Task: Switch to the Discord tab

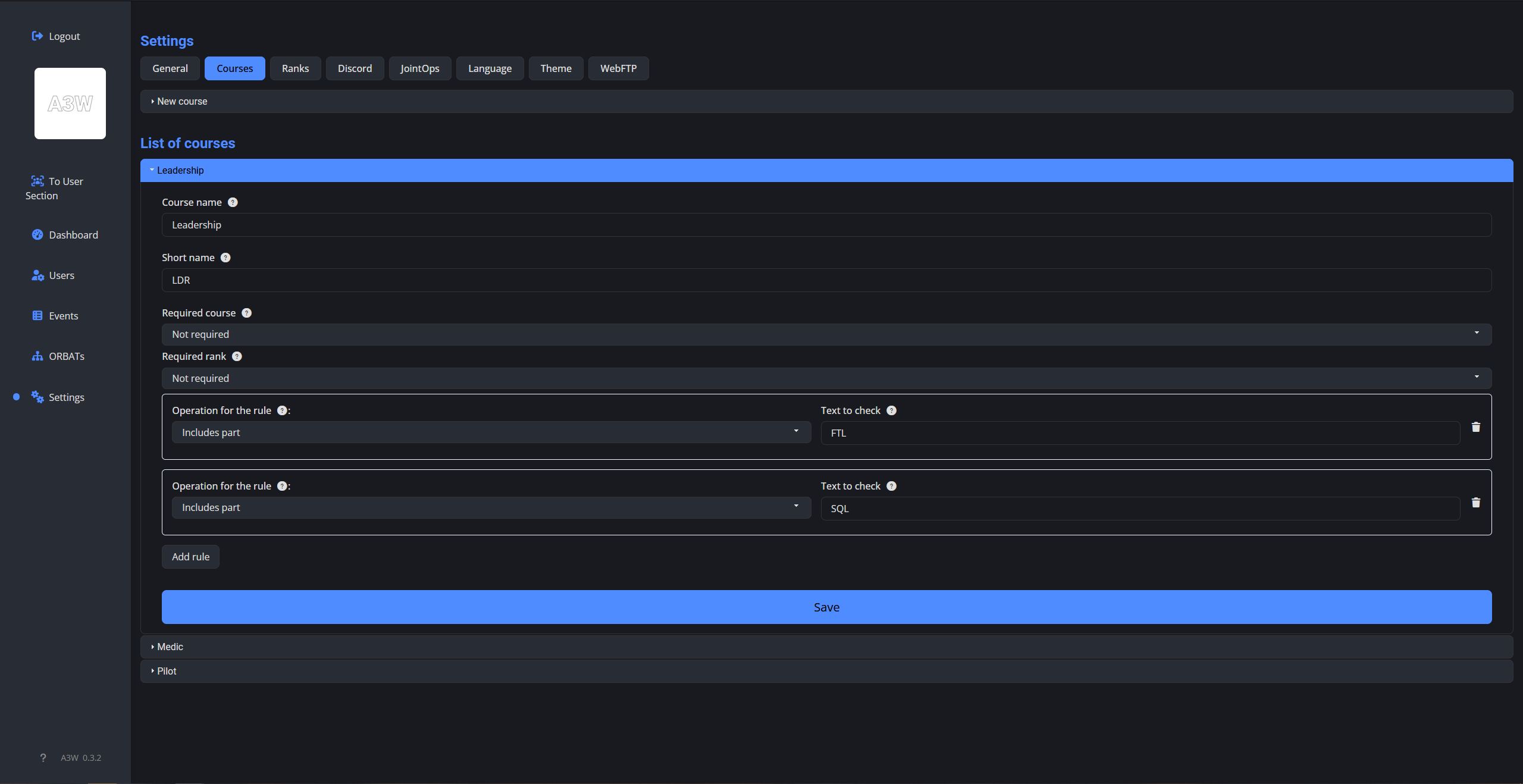Action: click(355, 68)
